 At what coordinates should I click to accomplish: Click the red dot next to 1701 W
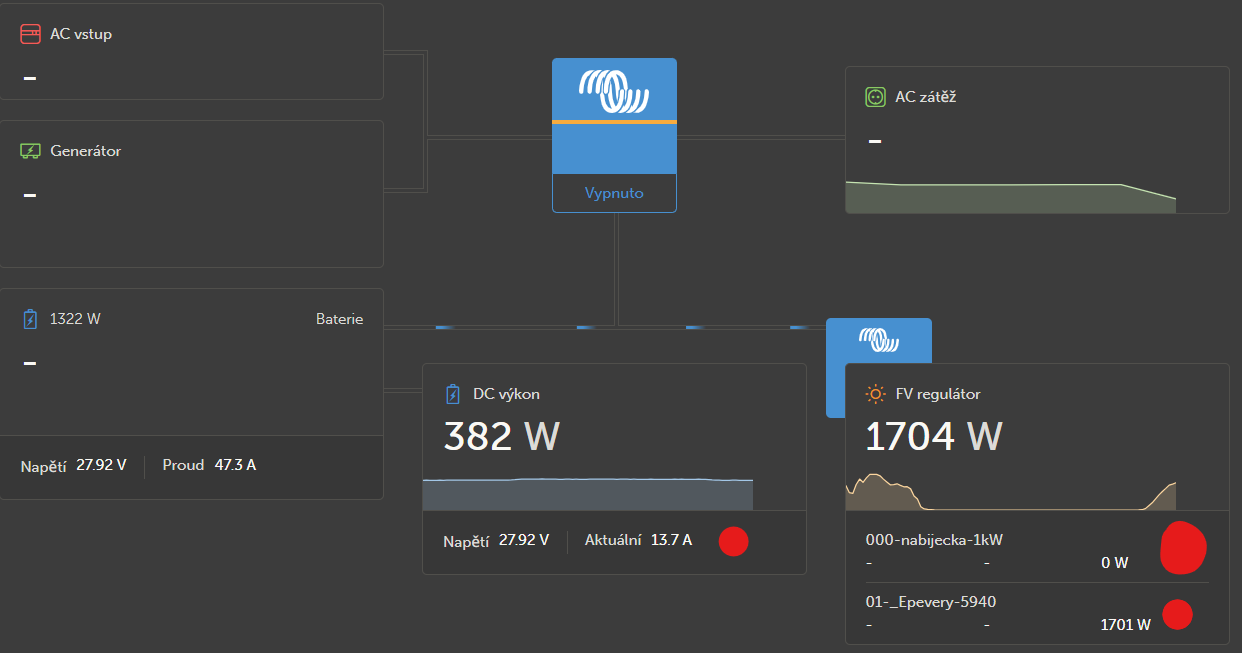click(1177, 614)
